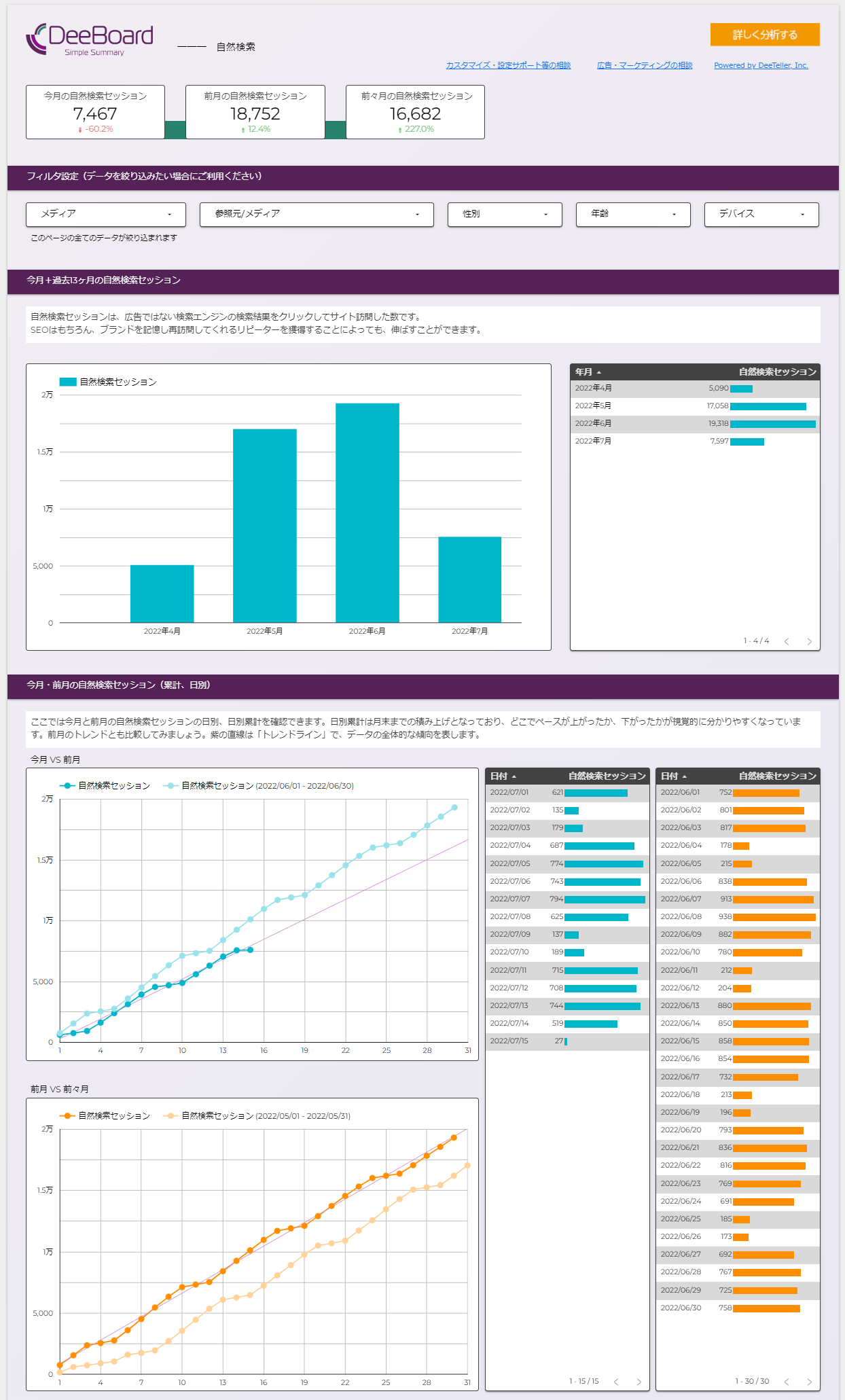845x1400 pixels.
Task: Open the デバイス filter dropdown
Action: (761, 214)
